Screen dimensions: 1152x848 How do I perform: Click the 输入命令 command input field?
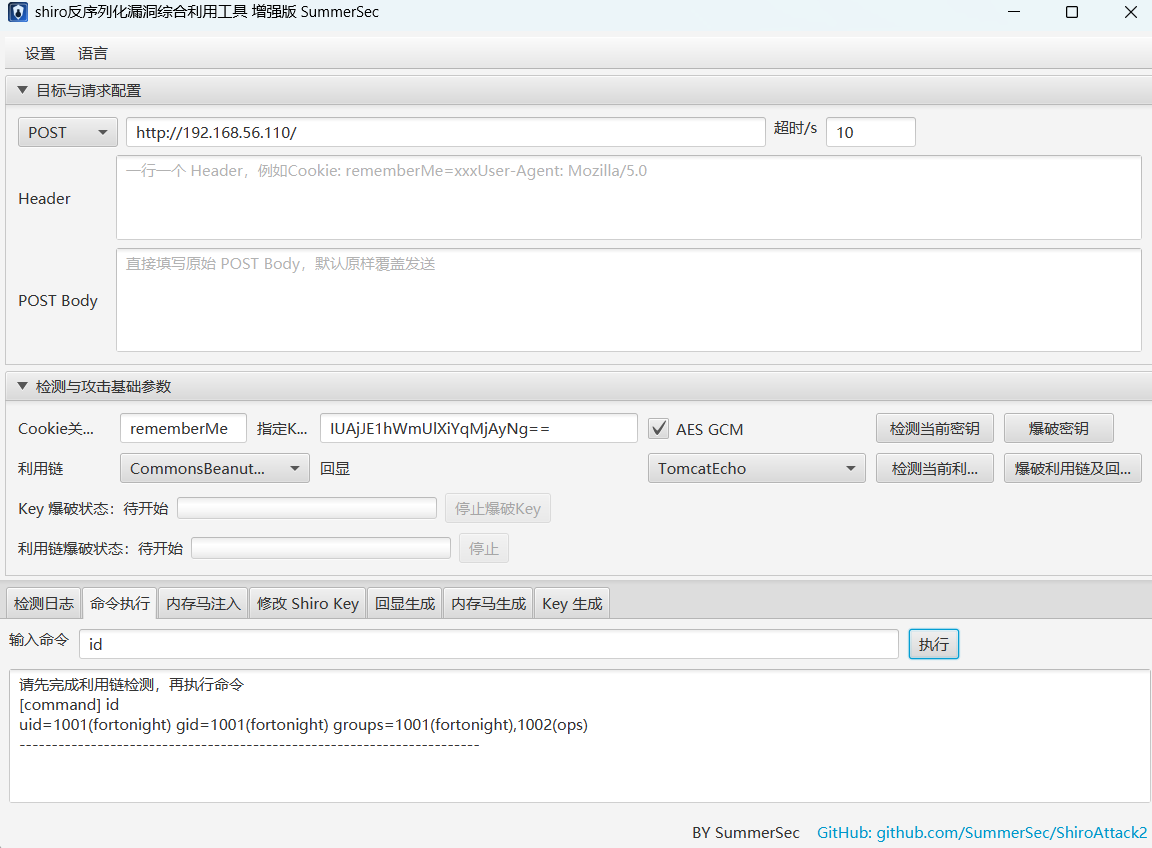pyautogui.click(x=489, y=644)
